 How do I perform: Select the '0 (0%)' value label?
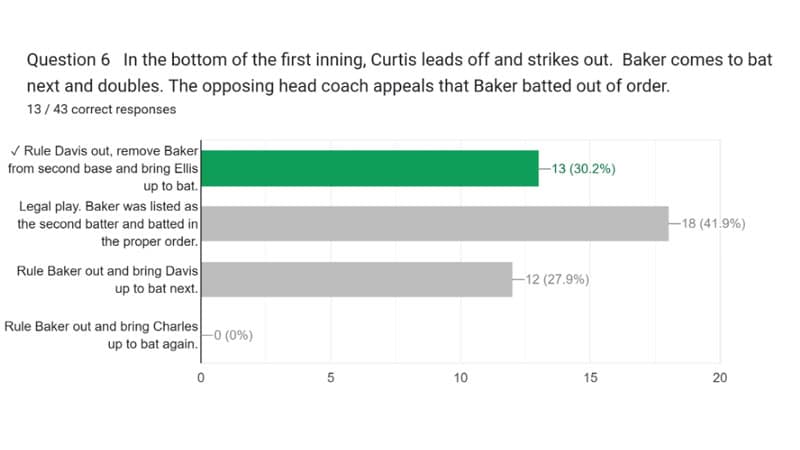(230, 335)
